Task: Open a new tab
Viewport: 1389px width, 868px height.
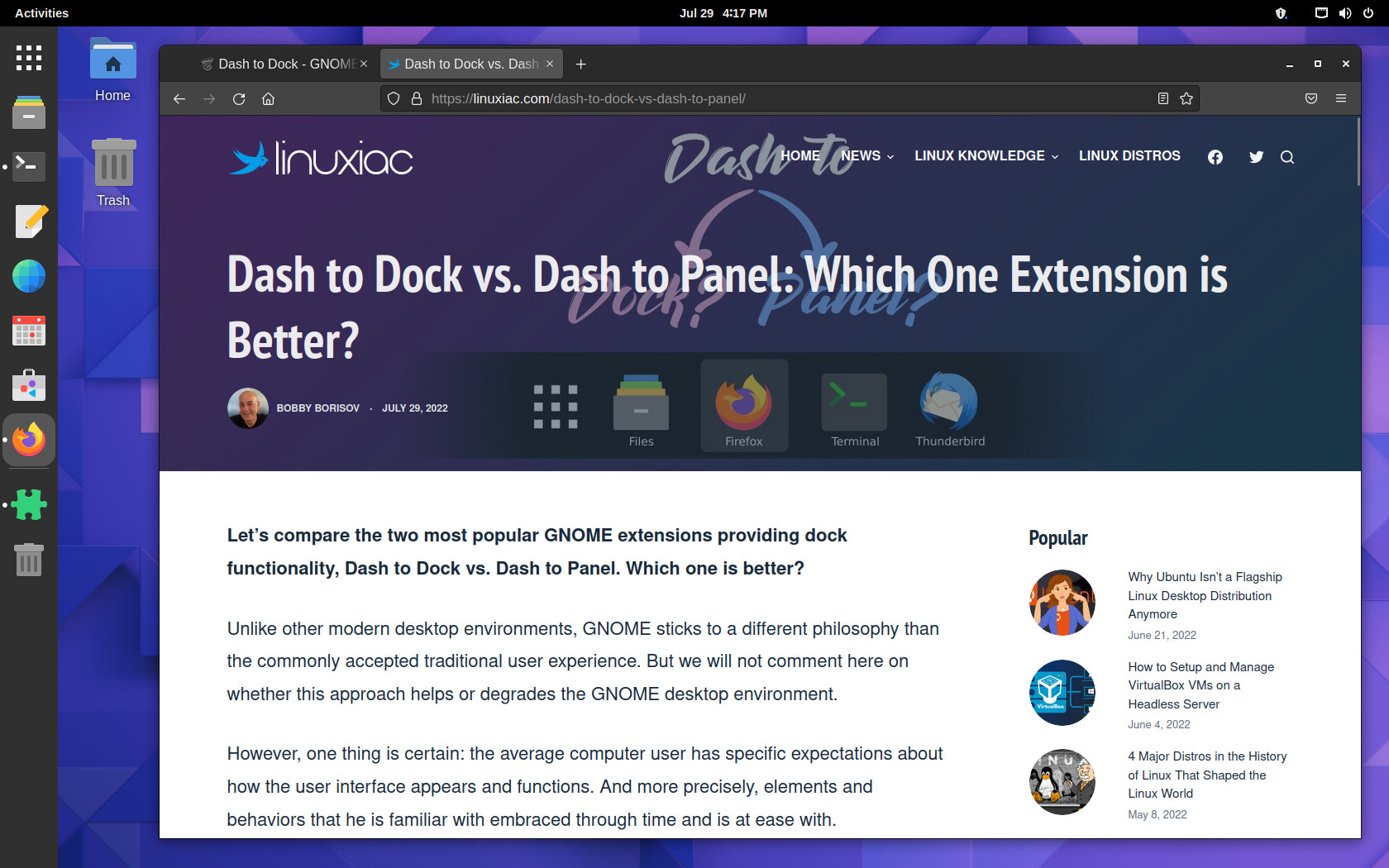Action: click(581, 64)
